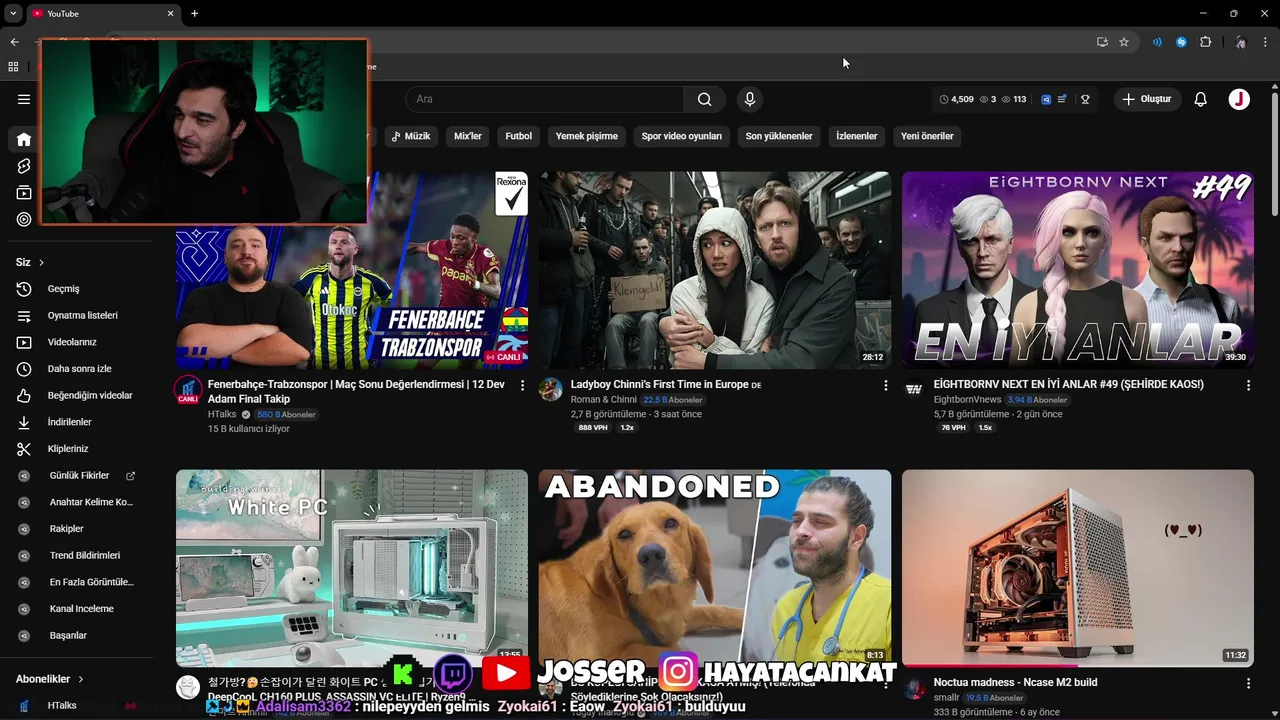
Task: Open EightbornVnews channel name link
Action: 967,400
